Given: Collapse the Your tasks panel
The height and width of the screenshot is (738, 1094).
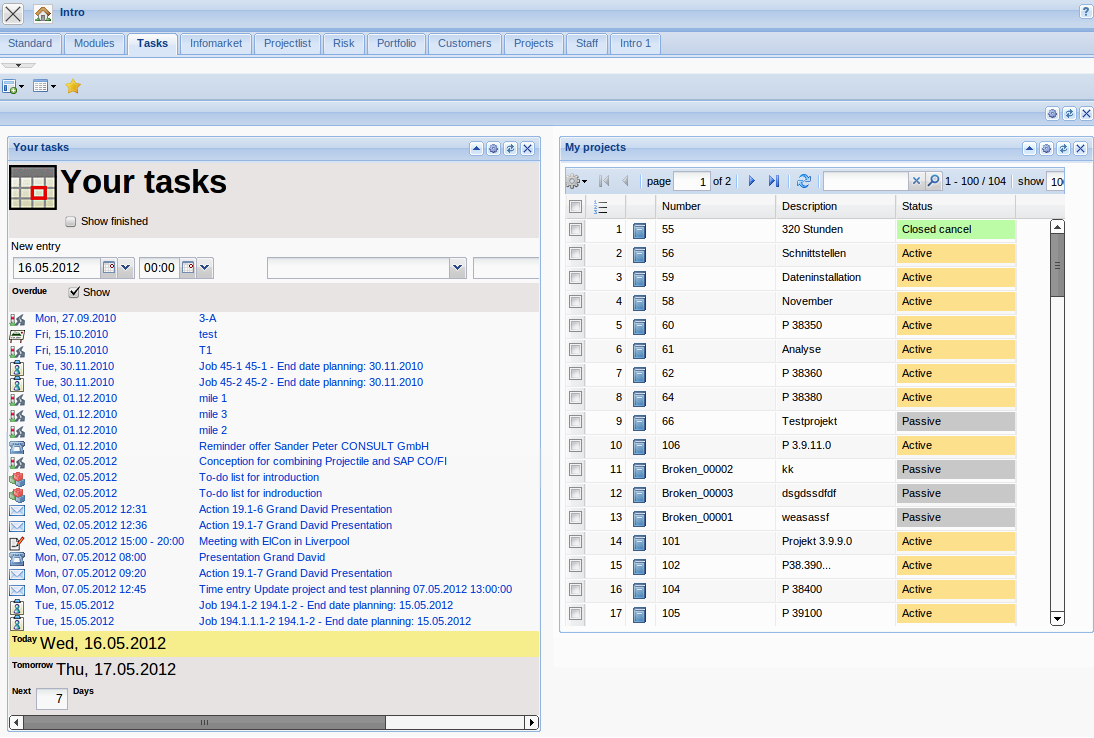Looking at the screenshot, I should tap(476, 148).
